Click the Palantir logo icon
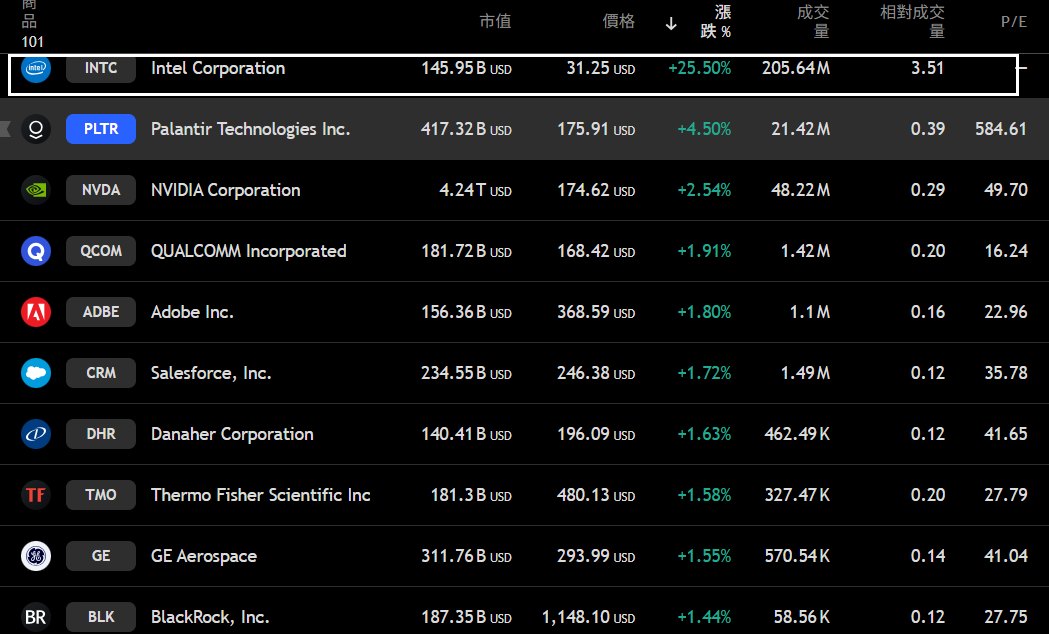Screen dimensions: 1049x634 click(x=36, y=130)
